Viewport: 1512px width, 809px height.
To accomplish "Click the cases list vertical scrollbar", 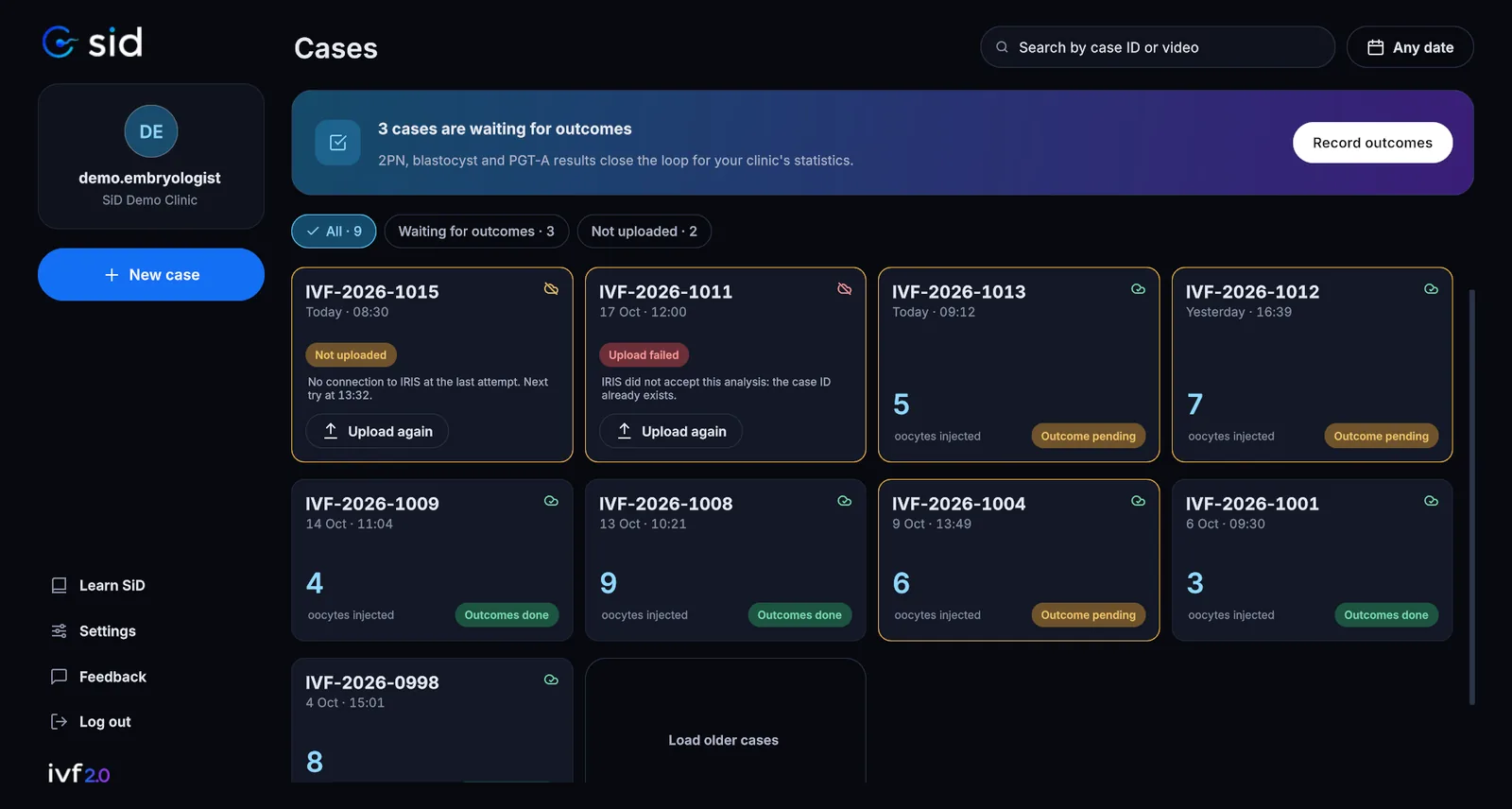I will point(1471,497).
